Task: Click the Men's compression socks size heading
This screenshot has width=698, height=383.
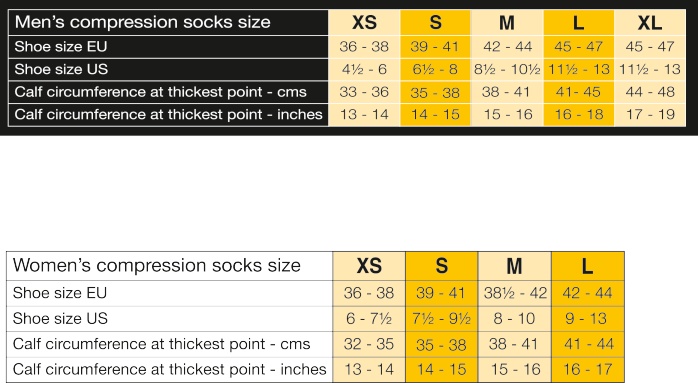Action: pos(142,22)
